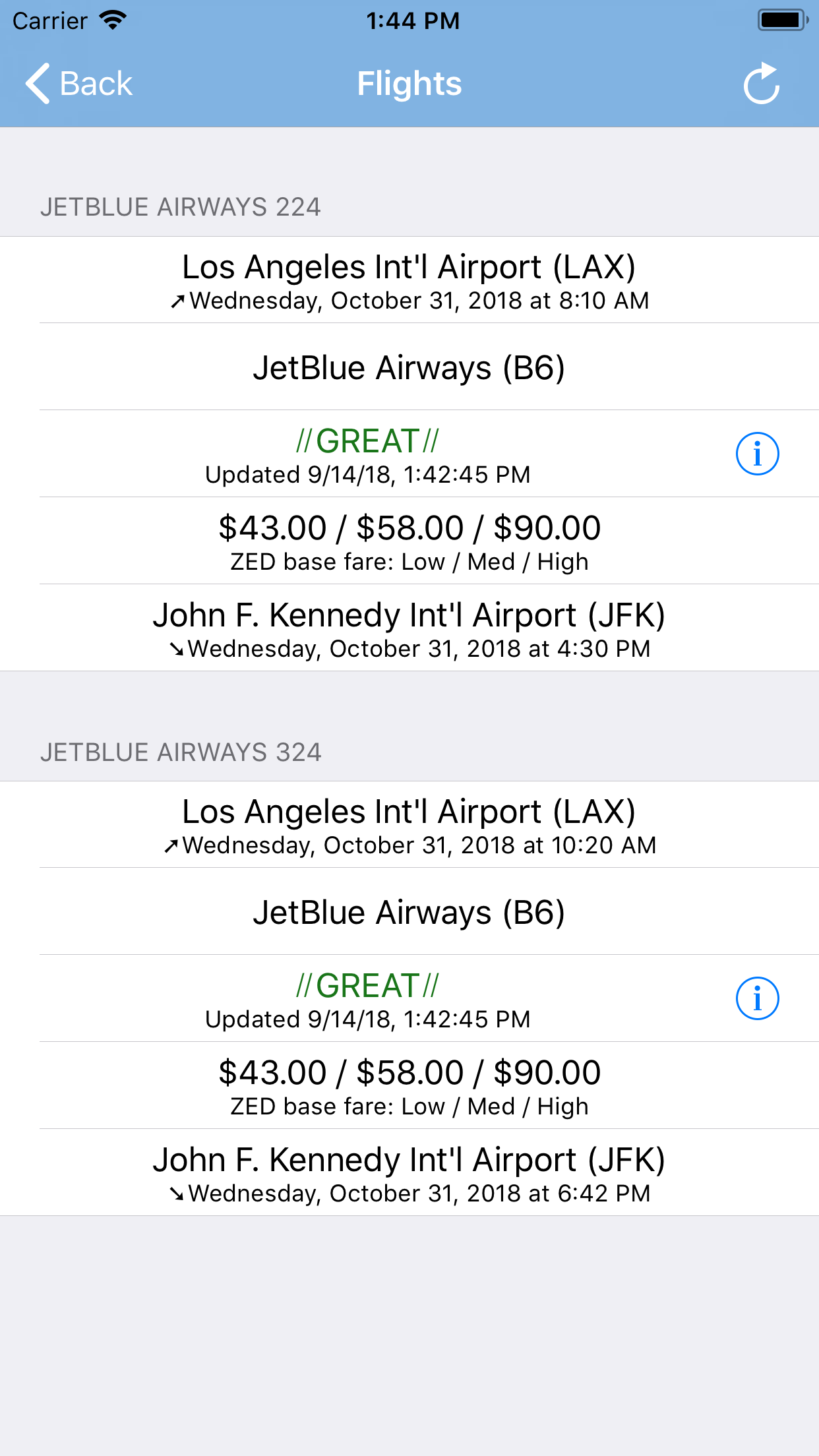
Task: Tap ZED base fare row for flight 324
Action: [409, 1085]
